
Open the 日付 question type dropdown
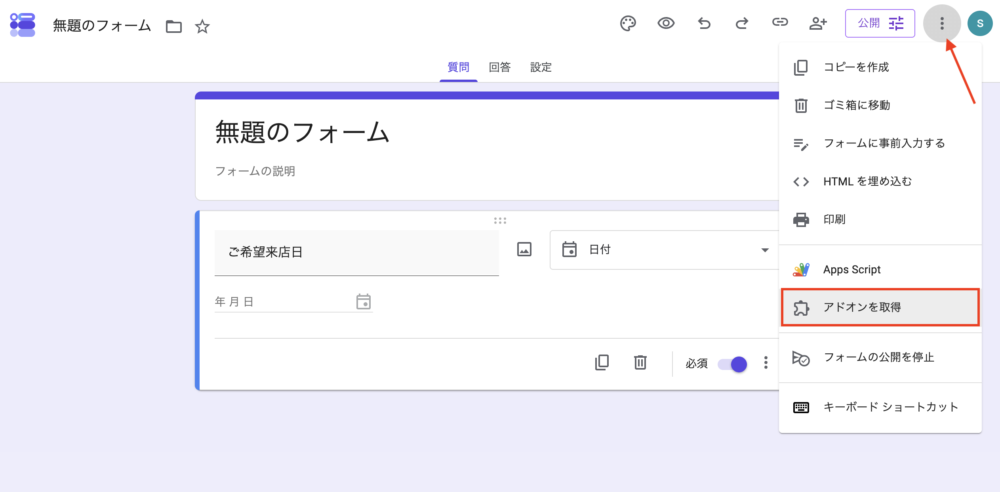664,250
